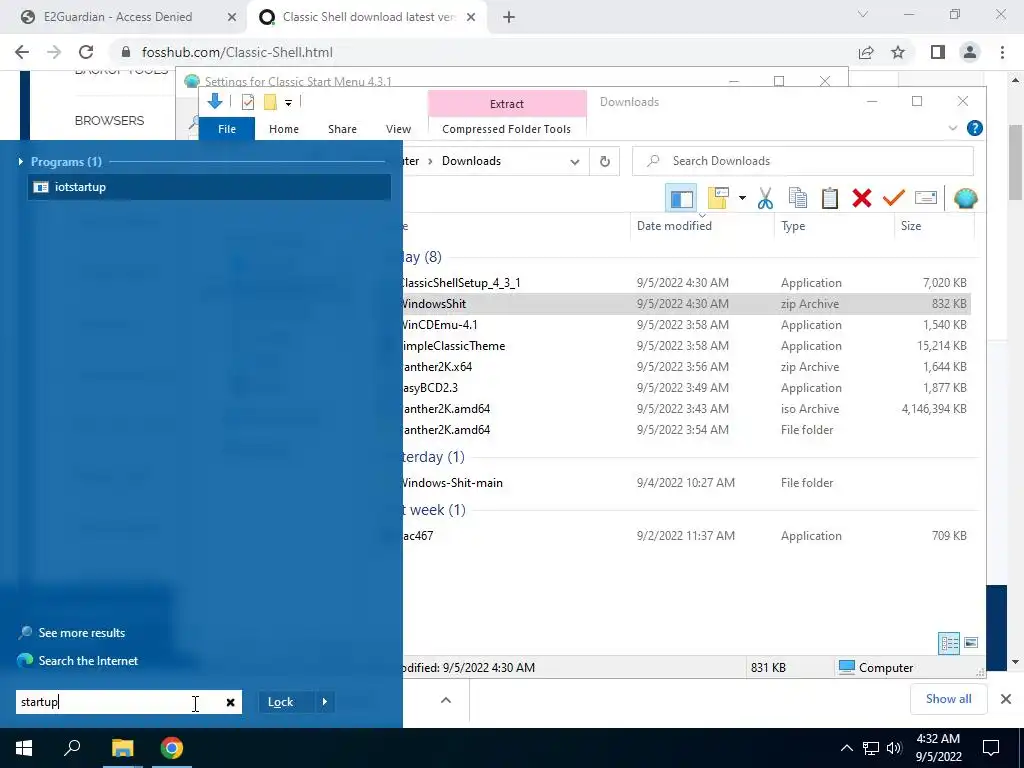Go back in Chrome
1024x768 pixels.
(x=22, y=52)
